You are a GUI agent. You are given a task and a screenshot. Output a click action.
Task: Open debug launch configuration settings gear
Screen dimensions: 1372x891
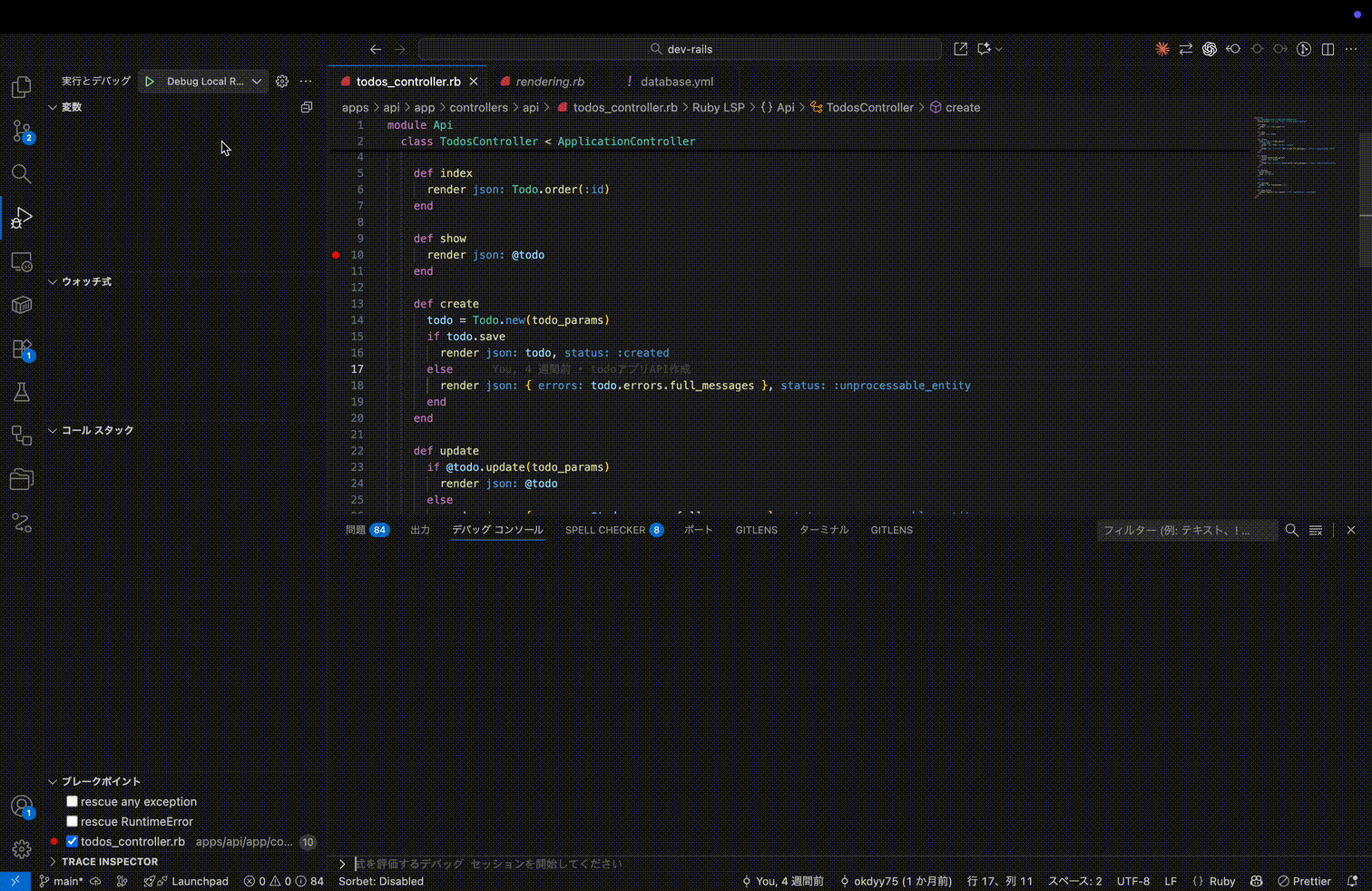point(281,81)
